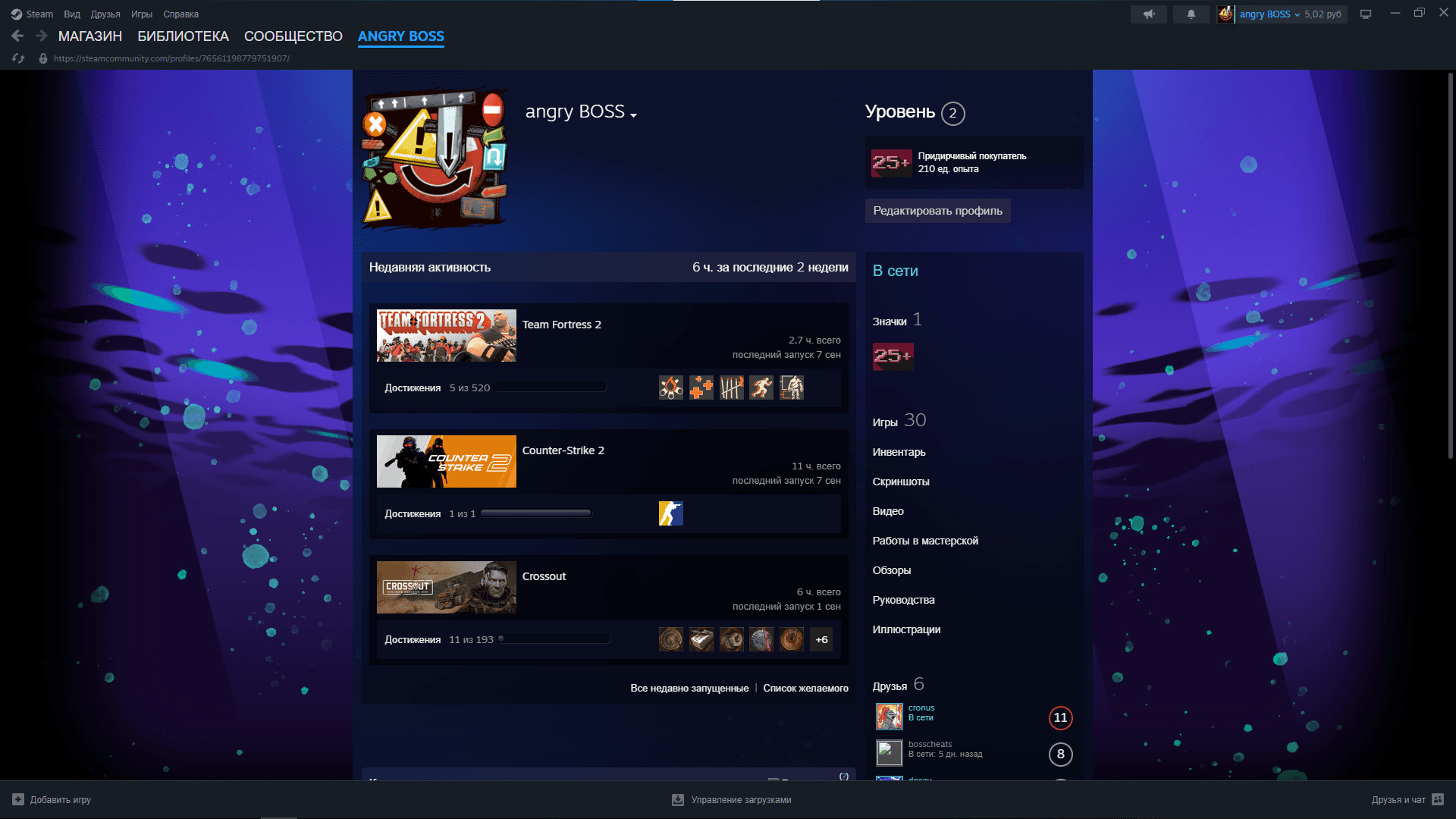
Task: Open the Друзья 6 friends list
Action: (x=898, y=685)
